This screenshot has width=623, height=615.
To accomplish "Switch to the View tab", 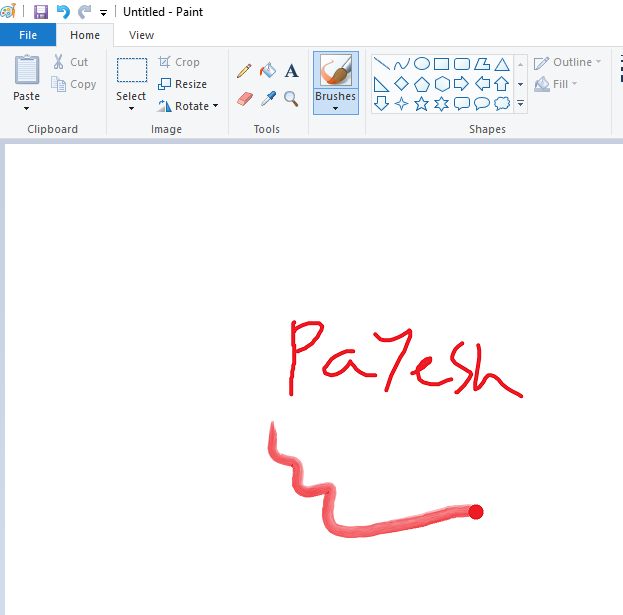I will coord(141,35).
